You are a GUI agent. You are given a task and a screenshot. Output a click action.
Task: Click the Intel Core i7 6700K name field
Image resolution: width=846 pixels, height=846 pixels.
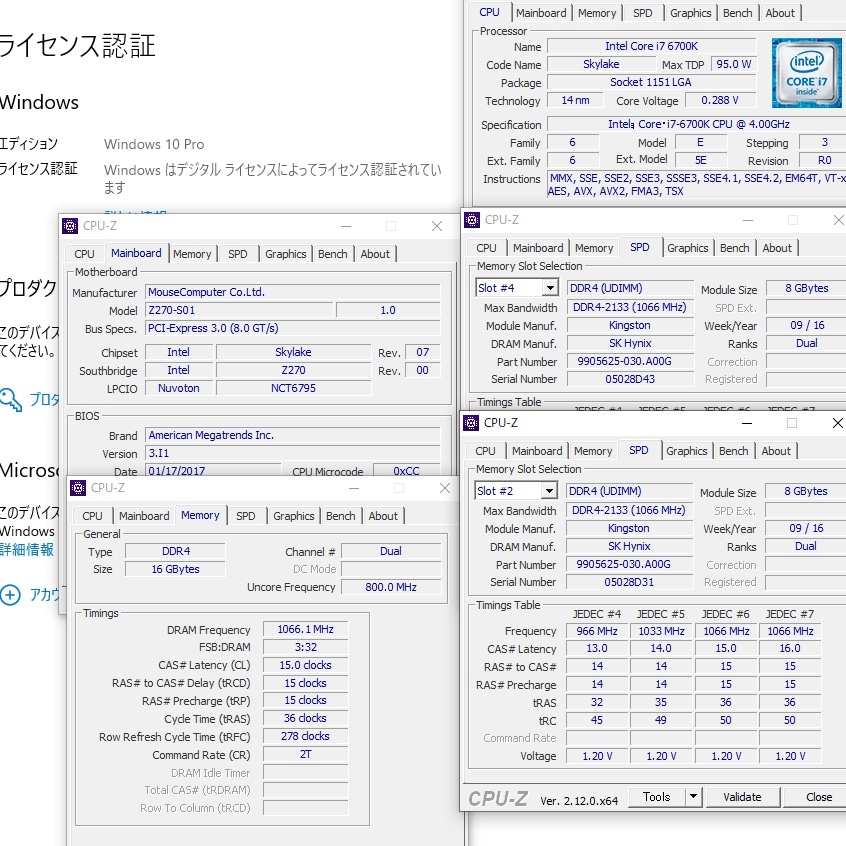(x=651, y=46)
